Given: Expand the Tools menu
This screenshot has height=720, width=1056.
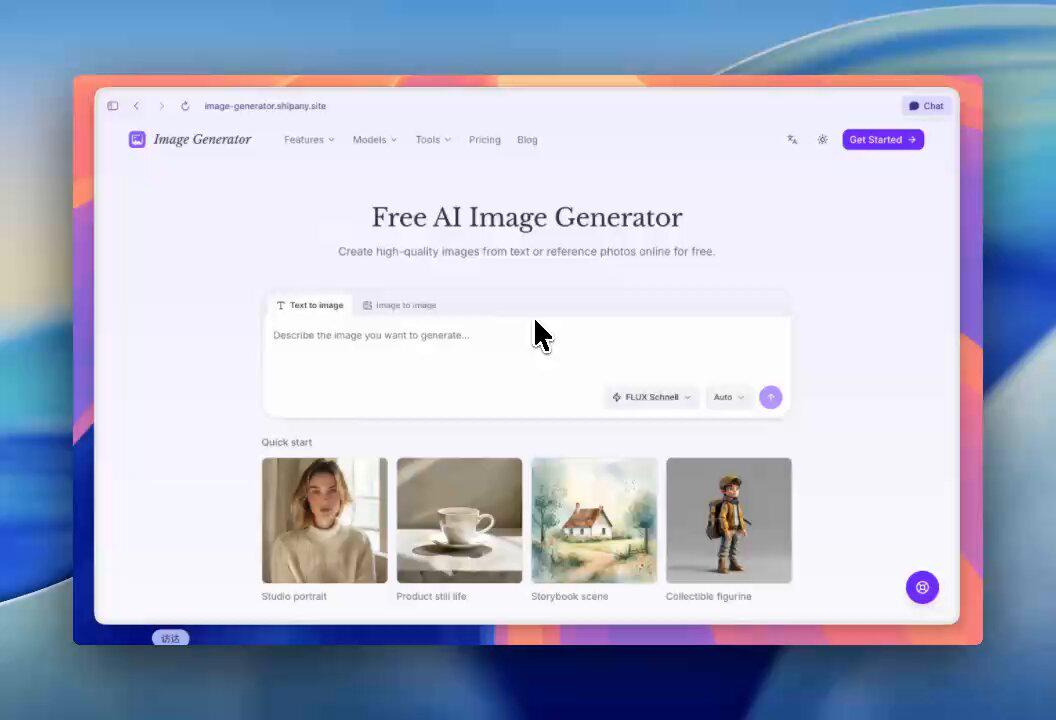Looking at the screenshot, I should [x=433, y=139].
